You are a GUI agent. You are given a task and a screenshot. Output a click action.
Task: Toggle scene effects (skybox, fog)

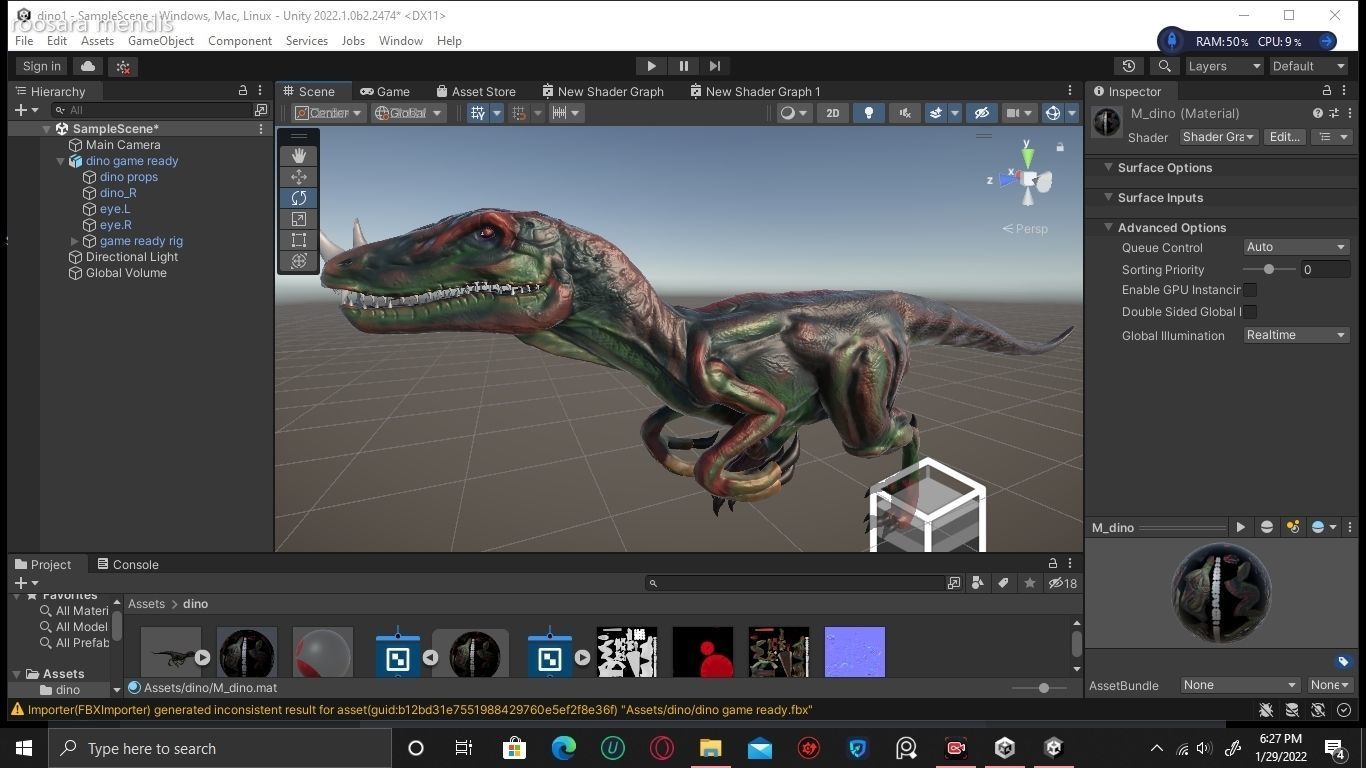936,113
